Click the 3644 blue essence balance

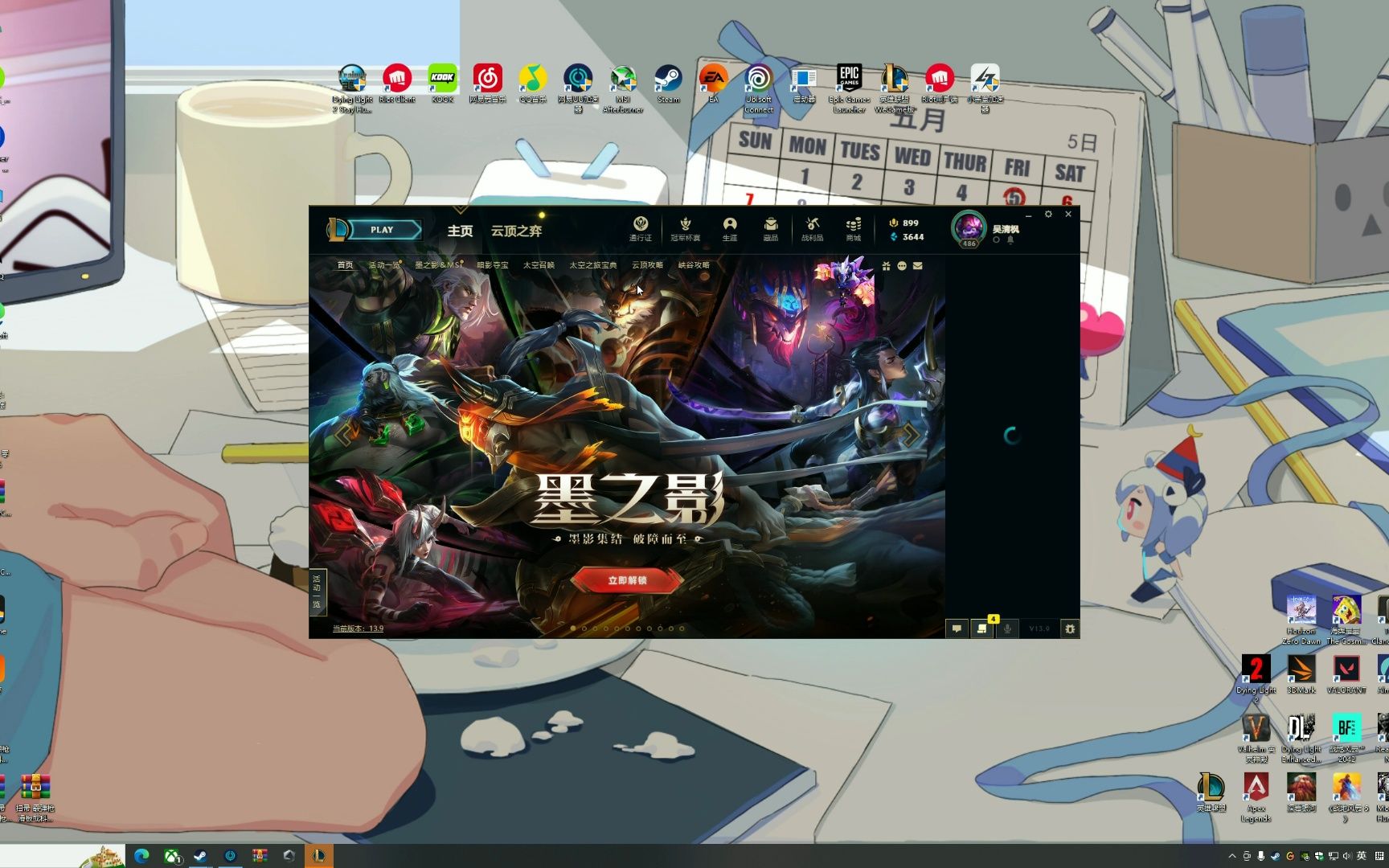point(907,237)
